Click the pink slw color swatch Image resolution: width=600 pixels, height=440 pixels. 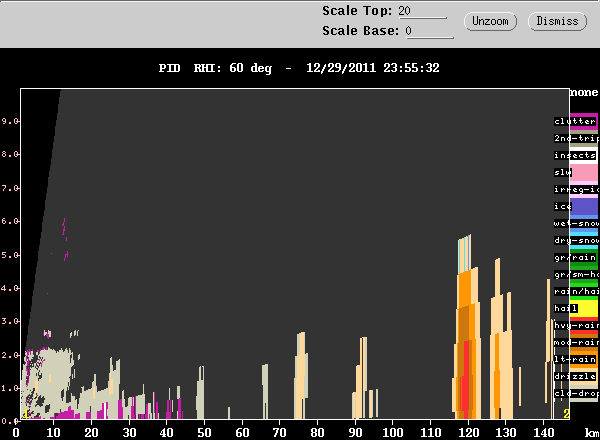pyautogui.click(x=585, y=172)
